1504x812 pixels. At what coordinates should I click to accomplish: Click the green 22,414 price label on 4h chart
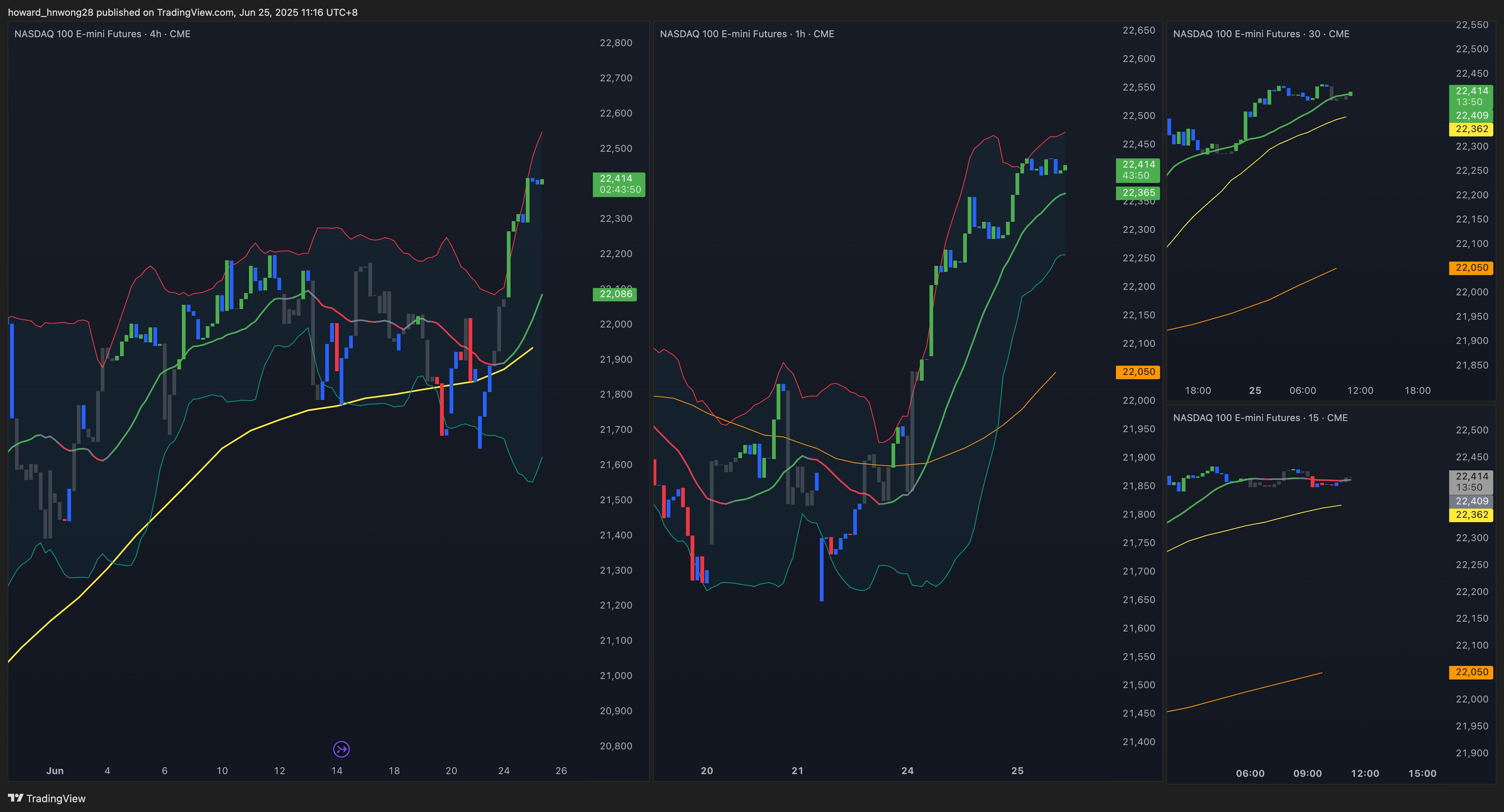619,184
